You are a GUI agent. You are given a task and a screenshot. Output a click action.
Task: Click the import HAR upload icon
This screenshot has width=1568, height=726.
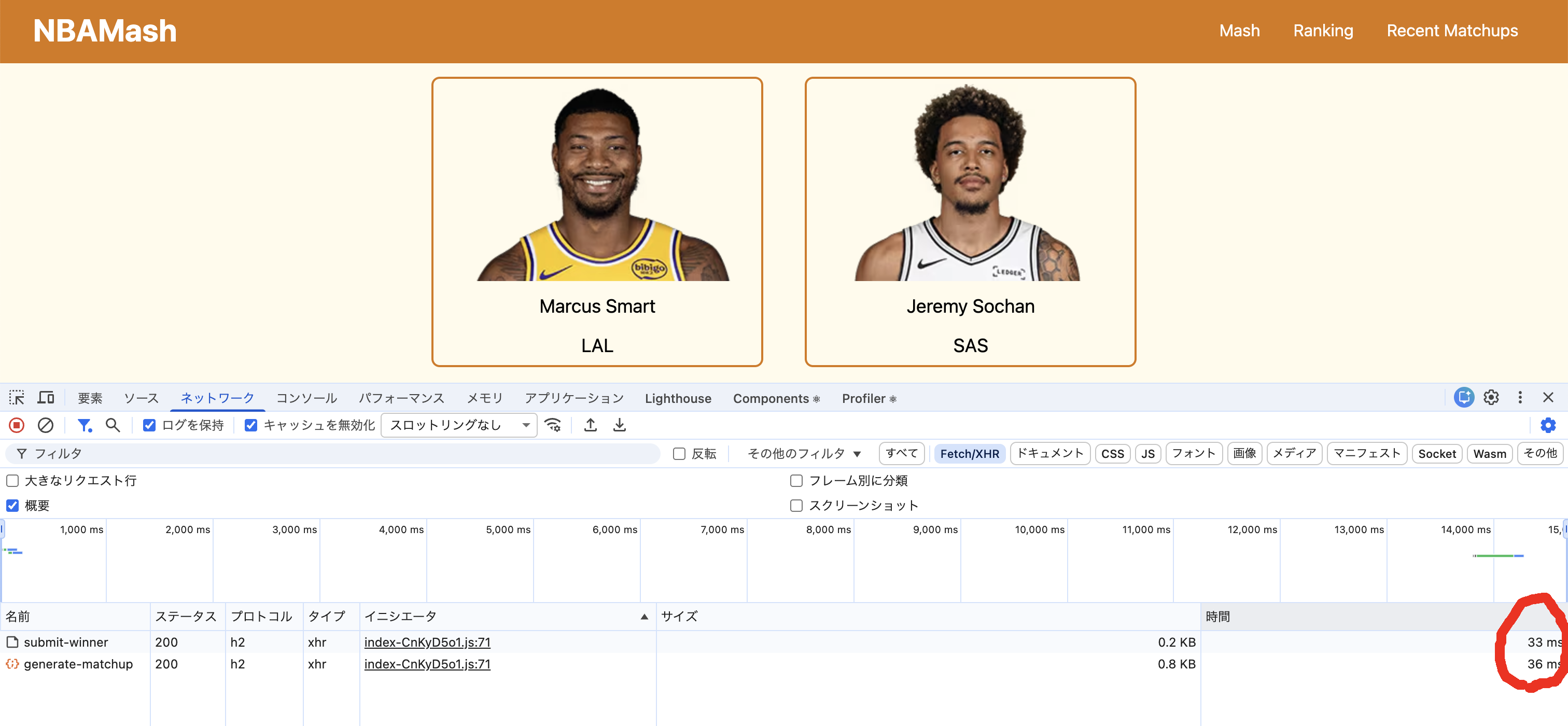pos(590,425)
